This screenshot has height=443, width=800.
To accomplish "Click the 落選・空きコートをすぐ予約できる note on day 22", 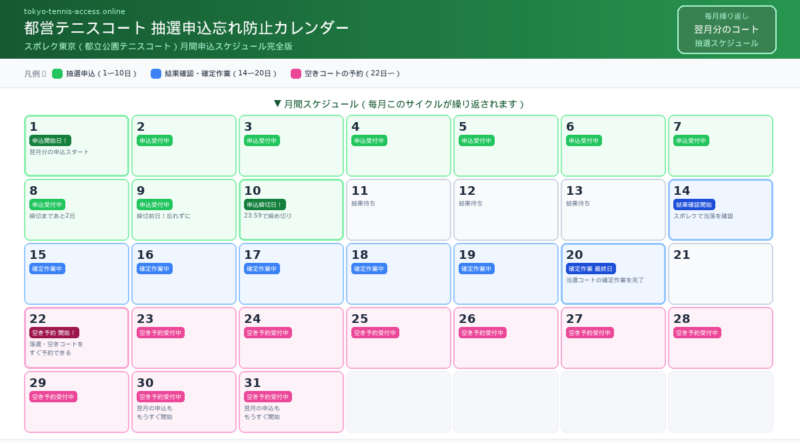I will 56,349.
